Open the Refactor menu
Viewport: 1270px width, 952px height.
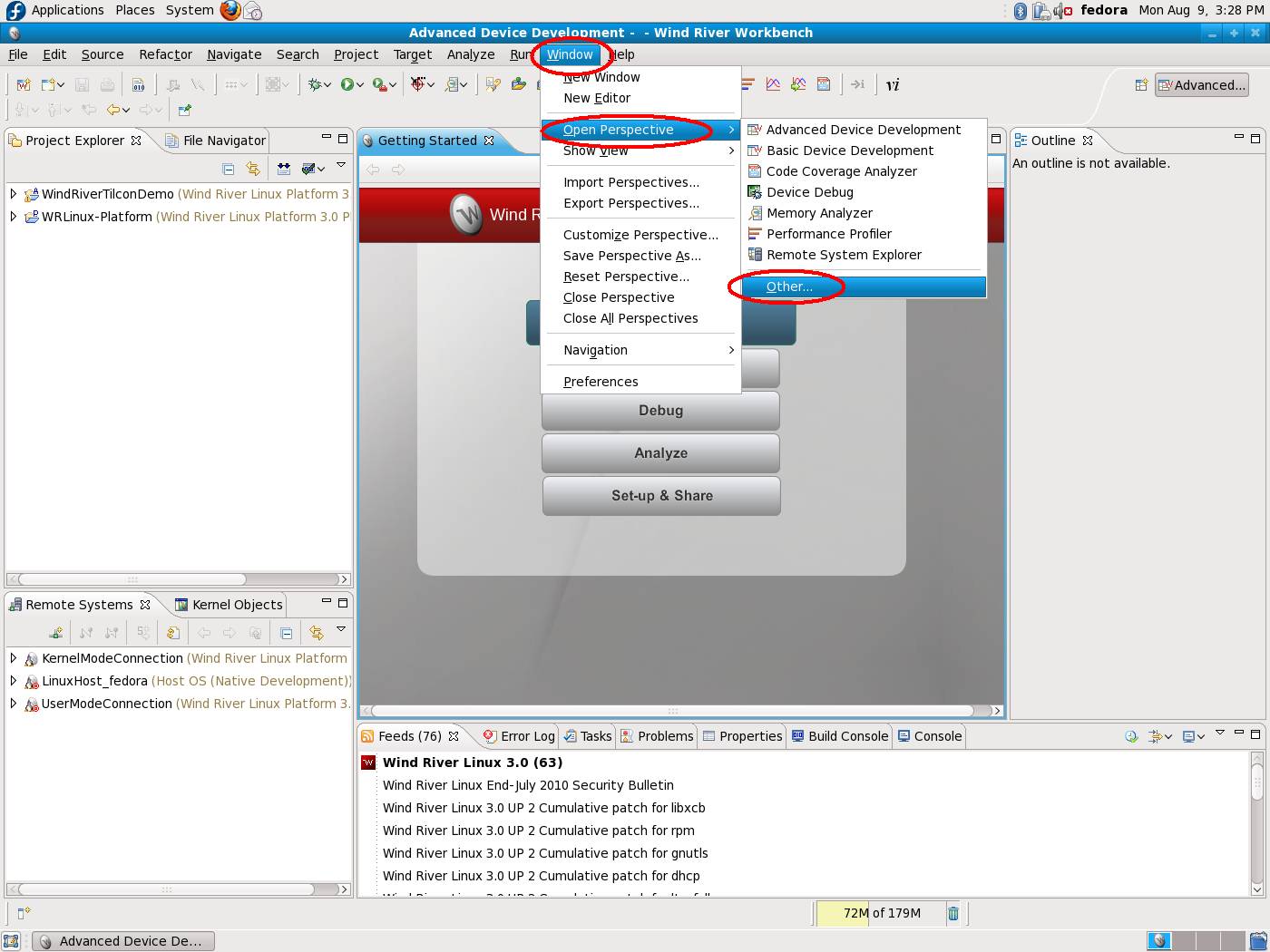pos(165,54)
